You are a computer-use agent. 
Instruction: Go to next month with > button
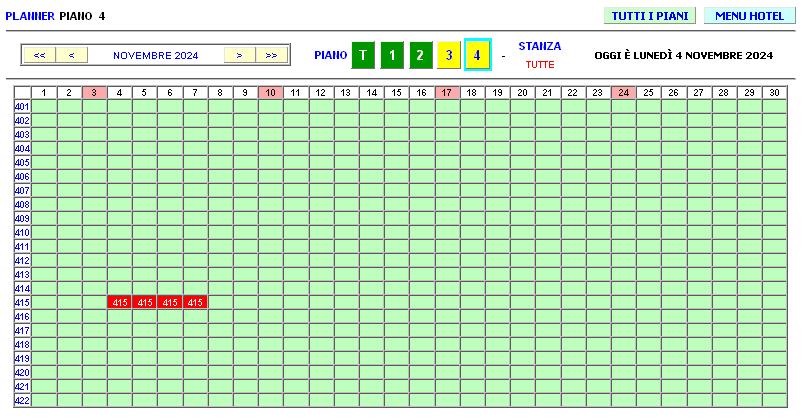coord(240,55)
